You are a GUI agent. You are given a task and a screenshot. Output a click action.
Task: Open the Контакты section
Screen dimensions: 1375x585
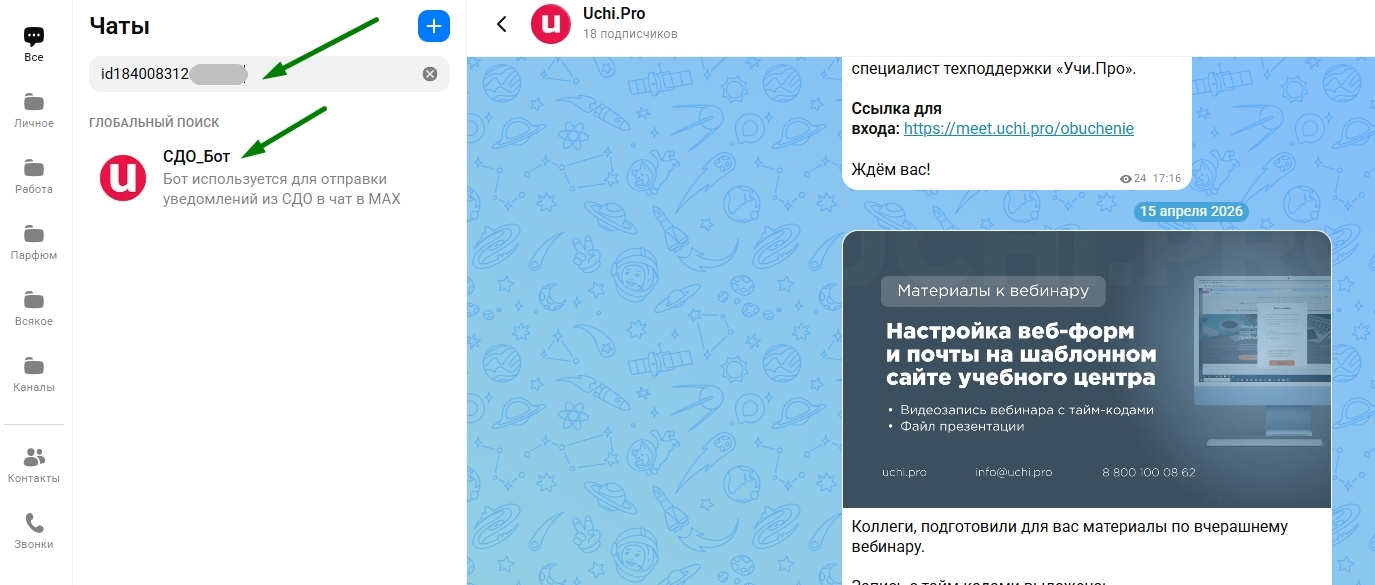[34, 464]
